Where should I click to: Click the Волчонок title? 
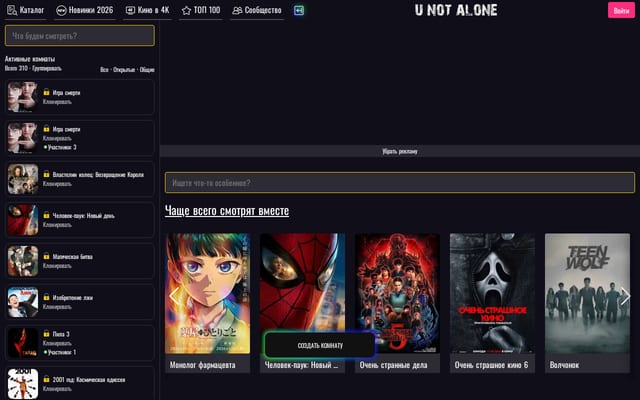[x=564, y=365]
